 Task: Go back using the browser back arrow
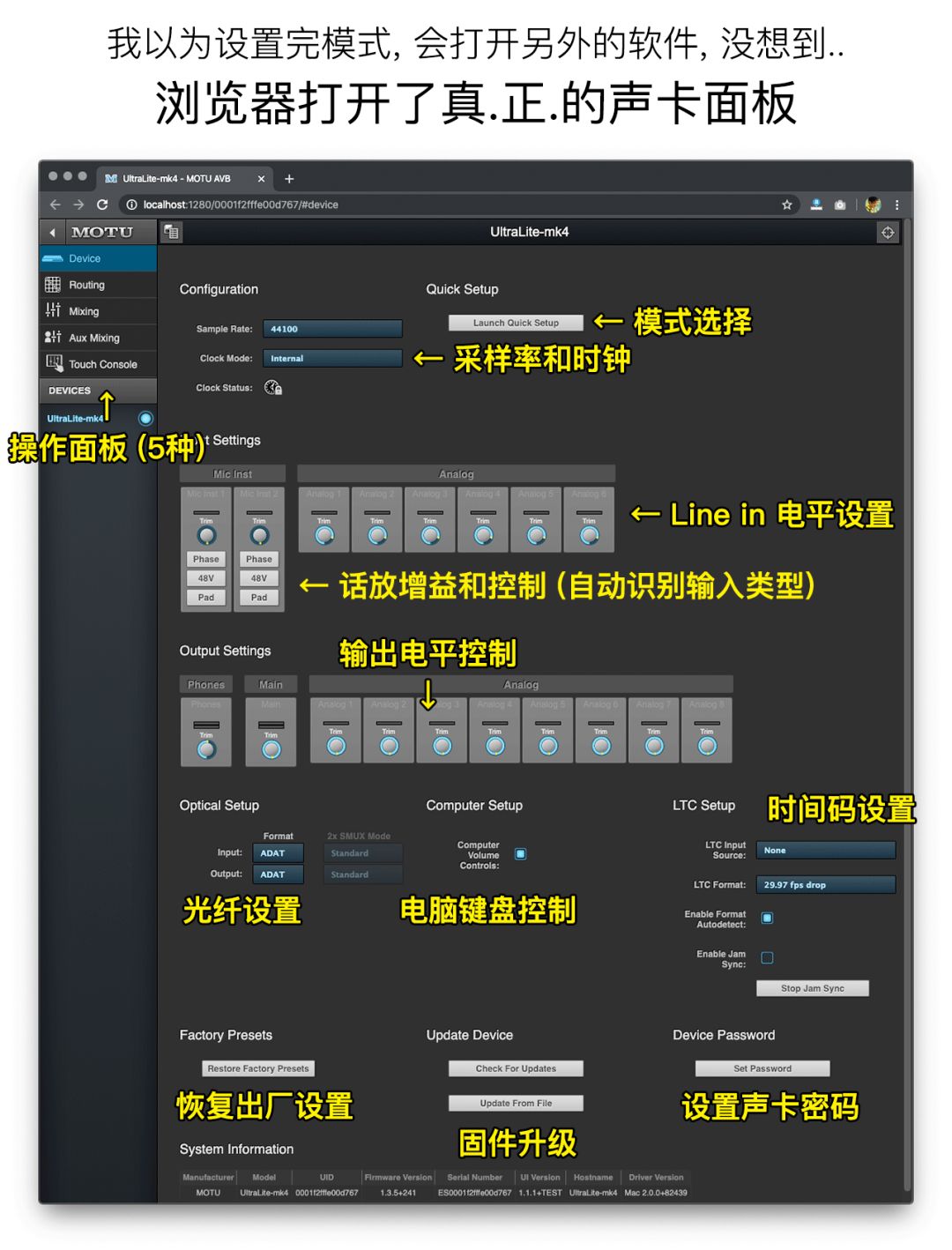(55, 205)
